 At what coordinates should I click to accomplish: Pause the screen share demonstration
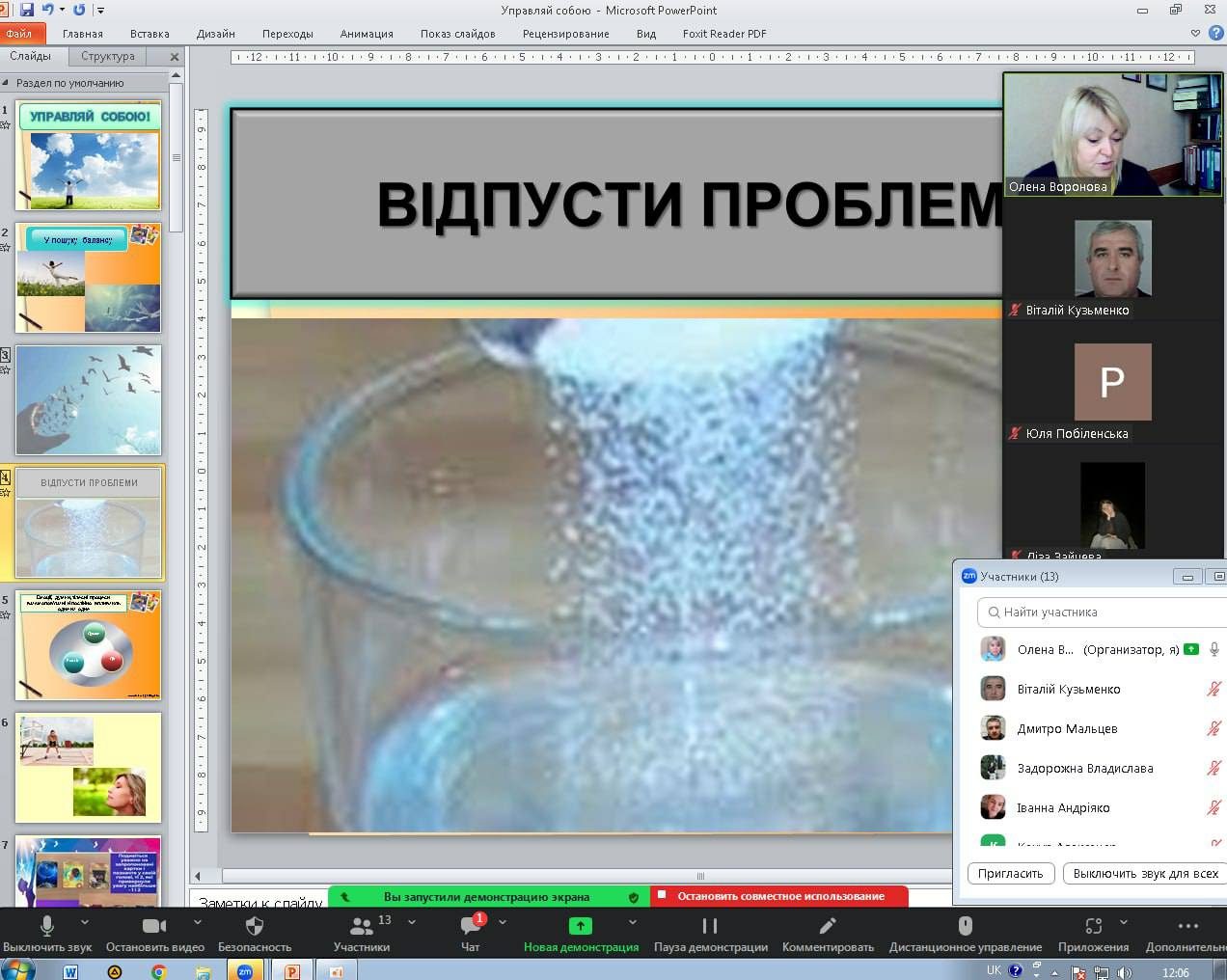[x=710, y=927]
